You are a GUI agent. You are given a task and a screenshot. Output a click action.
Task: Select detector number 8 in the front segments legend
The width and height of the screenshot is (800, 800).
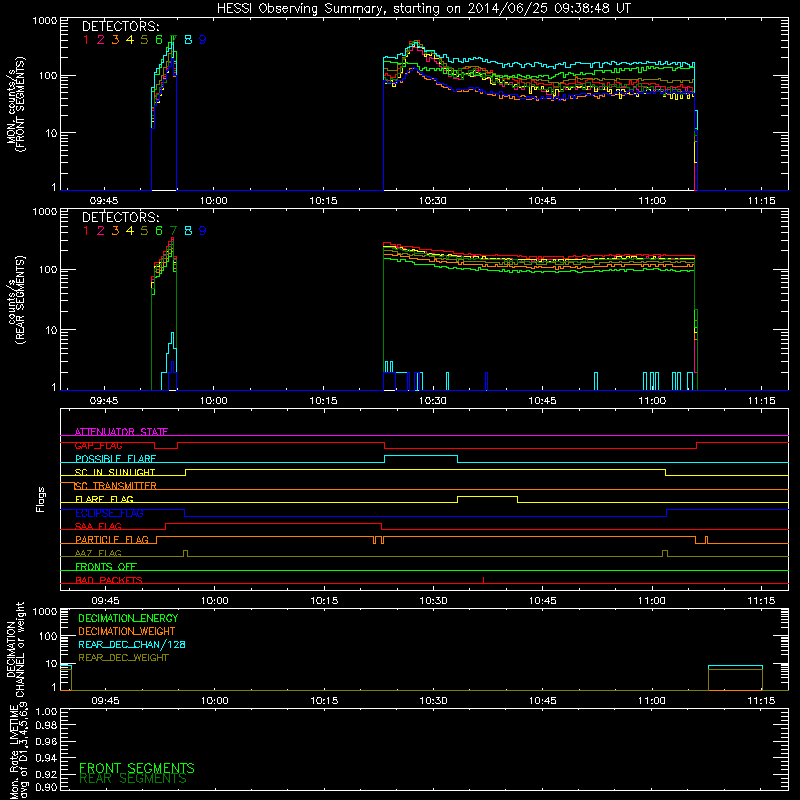[x=188, y=40]
